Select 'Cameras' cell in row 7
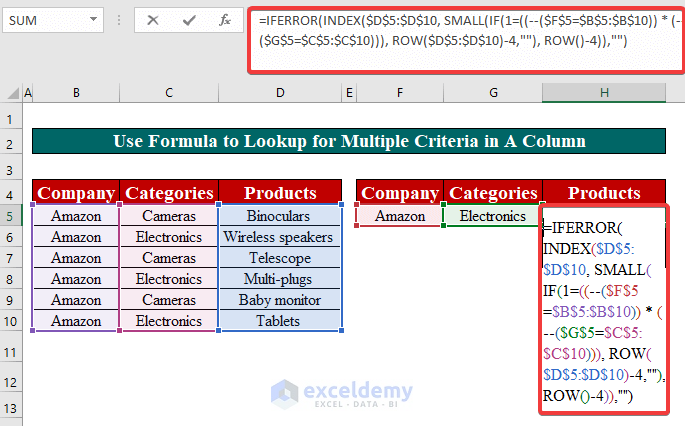 pos(169,258)
